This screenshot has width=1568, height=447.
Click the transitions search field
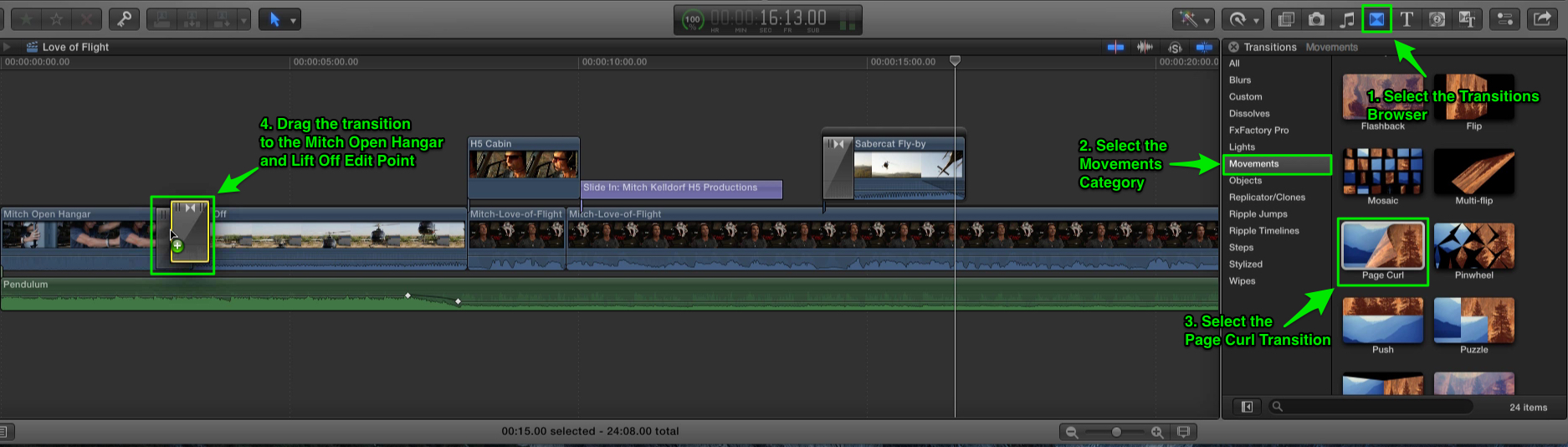coord(1372,407)
